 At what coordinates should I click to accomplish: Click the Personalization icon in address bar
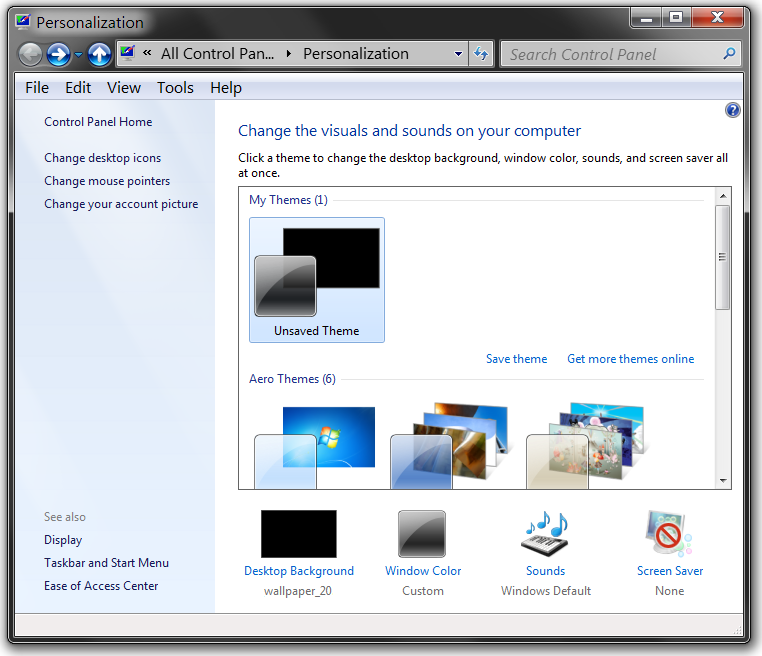[128, 52]
